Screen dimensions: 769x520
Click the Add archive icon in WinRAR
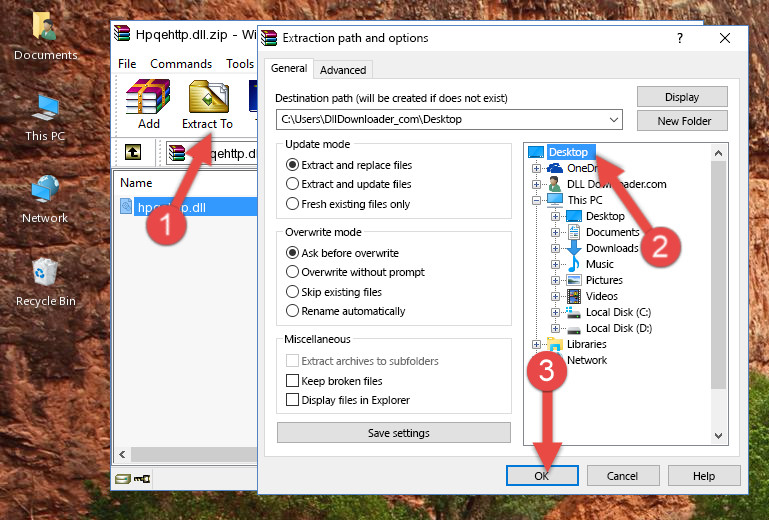coord(148,97)
